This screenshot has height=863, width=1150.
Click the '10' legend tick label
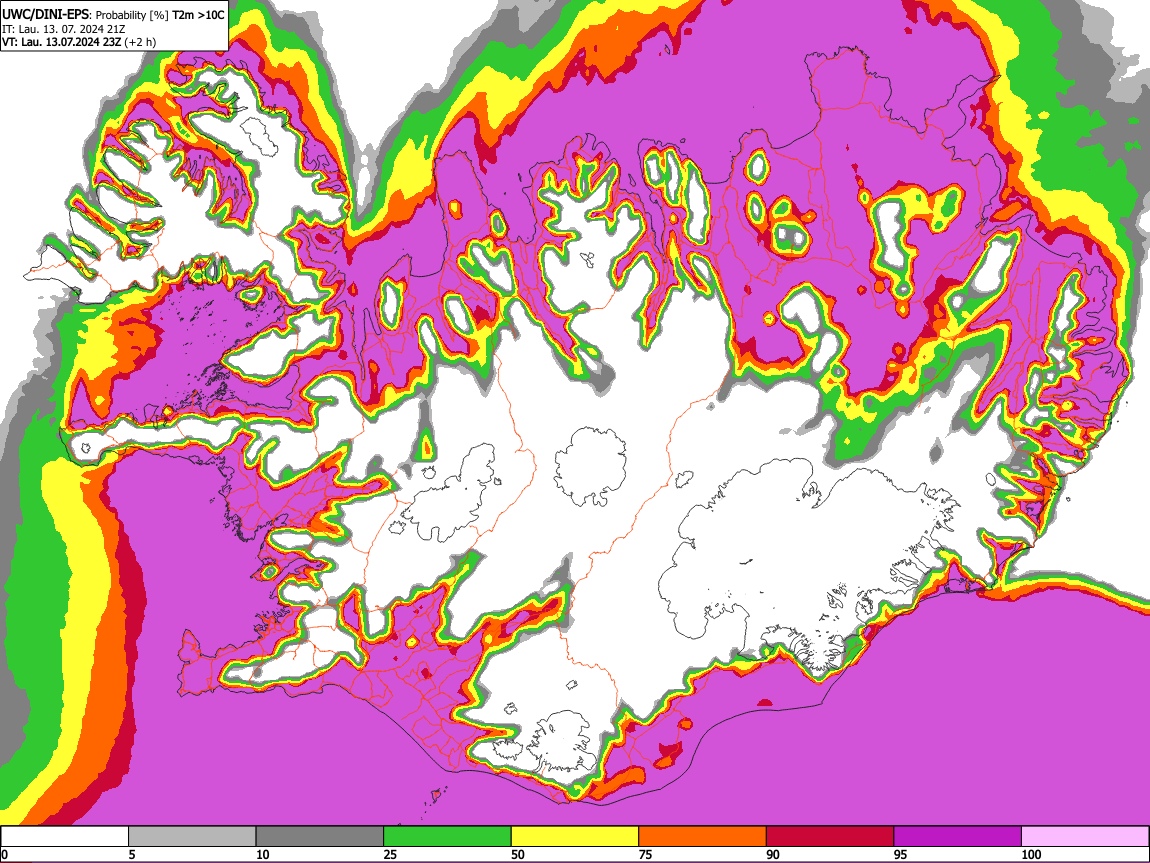click(x=263, y=854)
